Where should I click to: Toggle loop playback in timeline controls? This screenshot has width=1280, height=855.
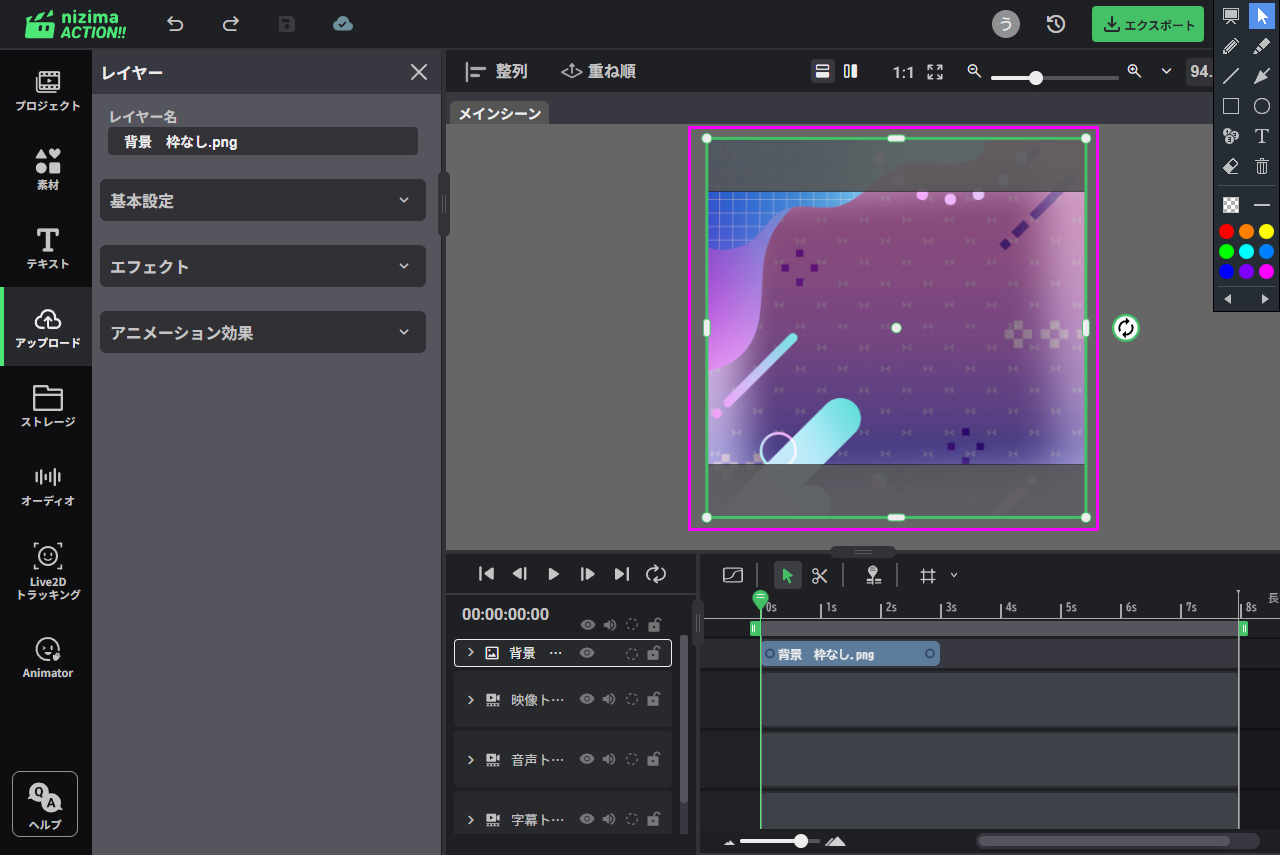(656, 574)
